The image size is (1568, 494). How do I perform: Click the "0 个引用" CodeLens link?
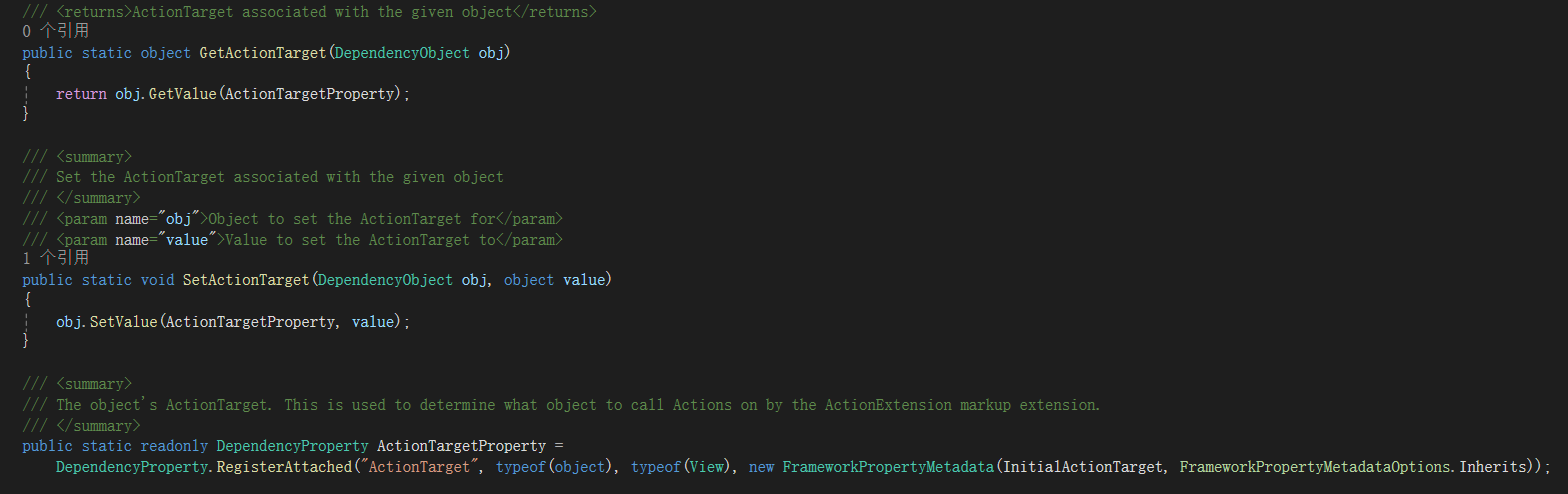tap(56, 31)
